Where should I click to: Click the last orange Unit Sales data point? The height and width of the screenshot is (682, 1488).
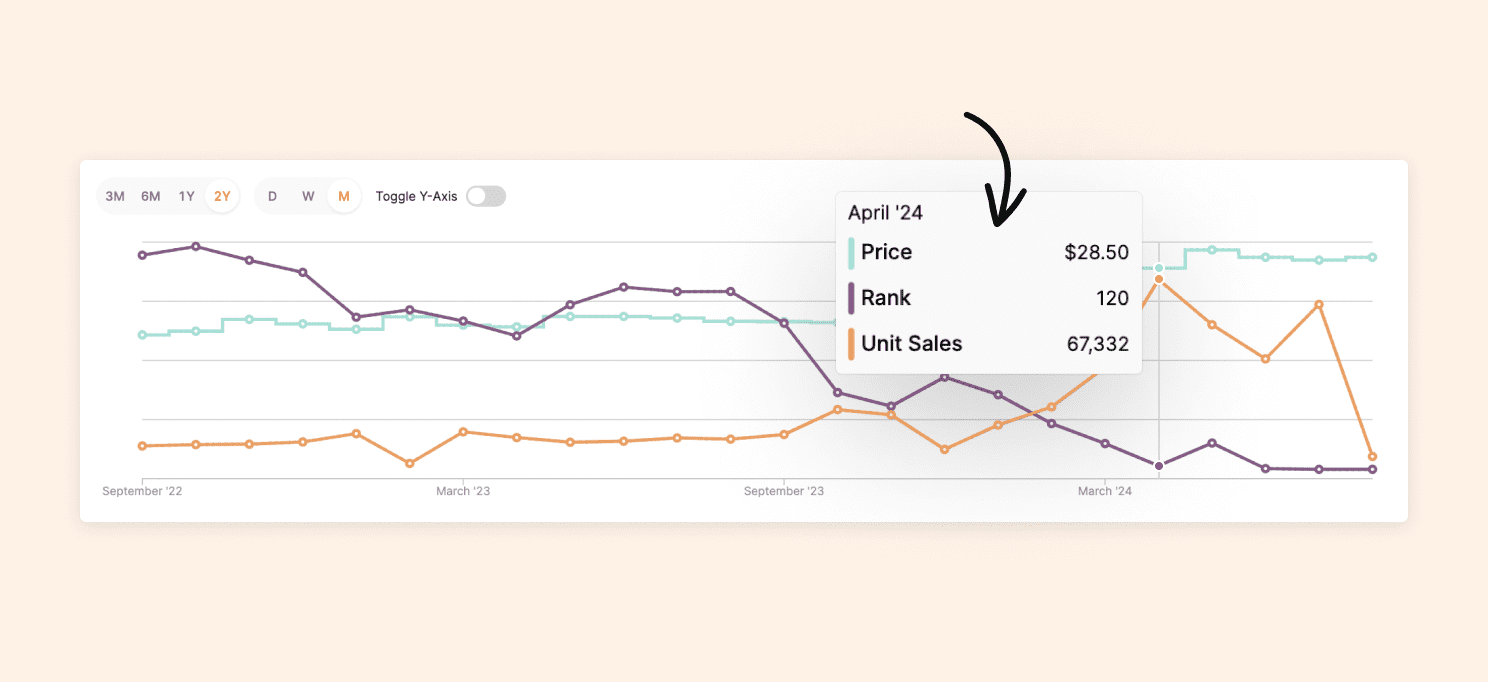pyautogui.click(x=1372, y=456)
